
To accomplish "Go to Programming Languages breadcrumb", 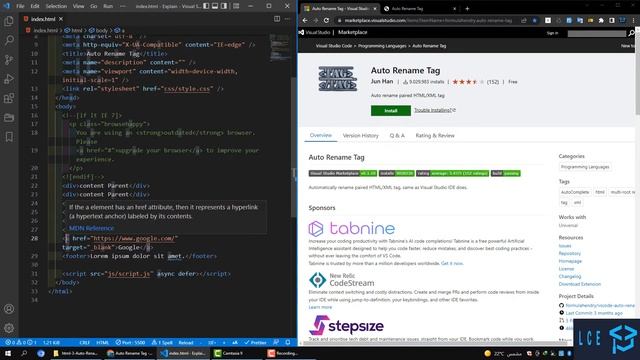I will tap(382, 46).
